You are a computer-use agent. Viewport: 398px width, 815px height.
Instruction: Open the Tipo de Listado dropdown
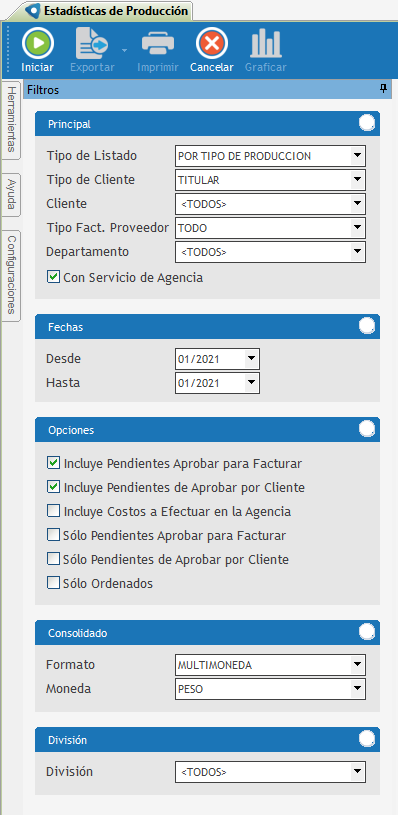[357, 155]
